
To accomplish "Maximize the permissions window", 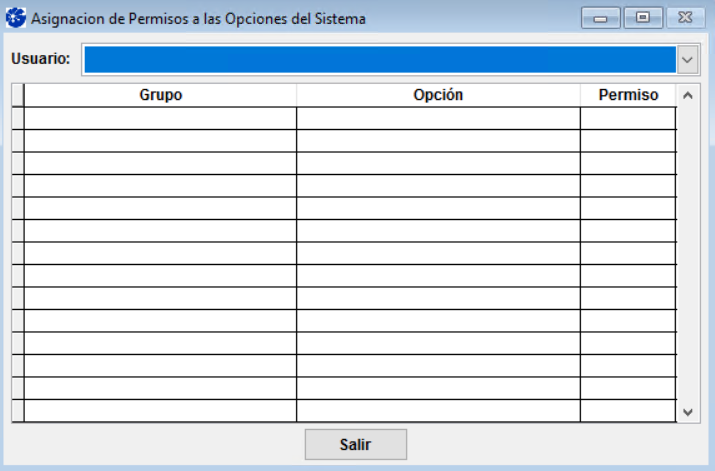I will (643, 18).
